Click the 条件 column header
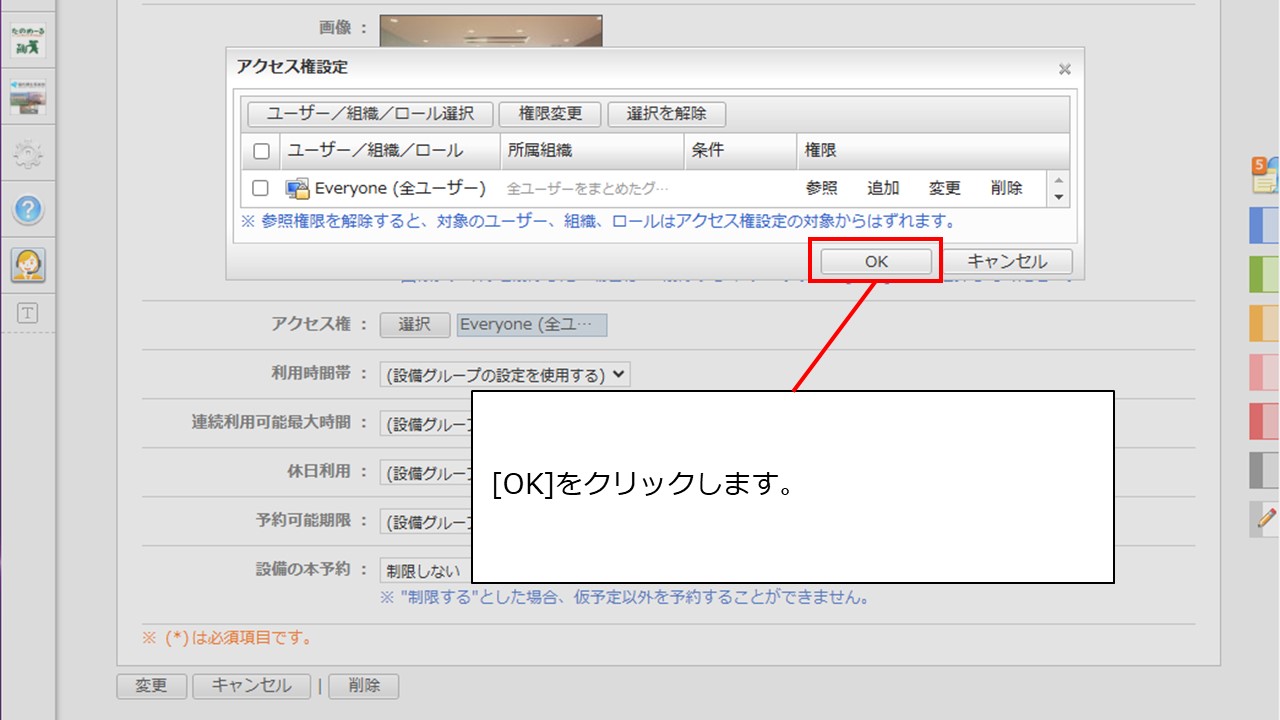1280x720 pixels. pyautogui.click(x=740, y=151)
